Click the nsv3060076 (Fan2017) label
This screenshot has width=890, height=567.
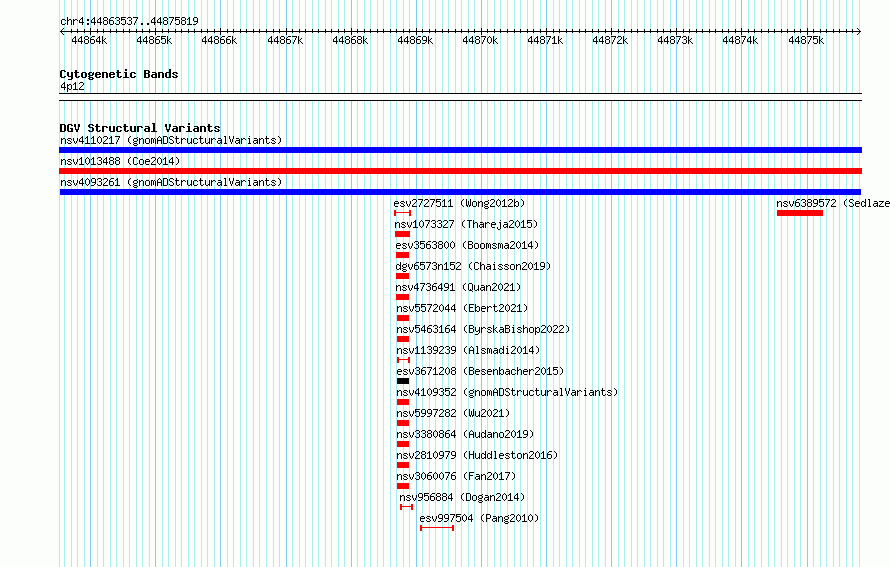[x=456, y=476]
